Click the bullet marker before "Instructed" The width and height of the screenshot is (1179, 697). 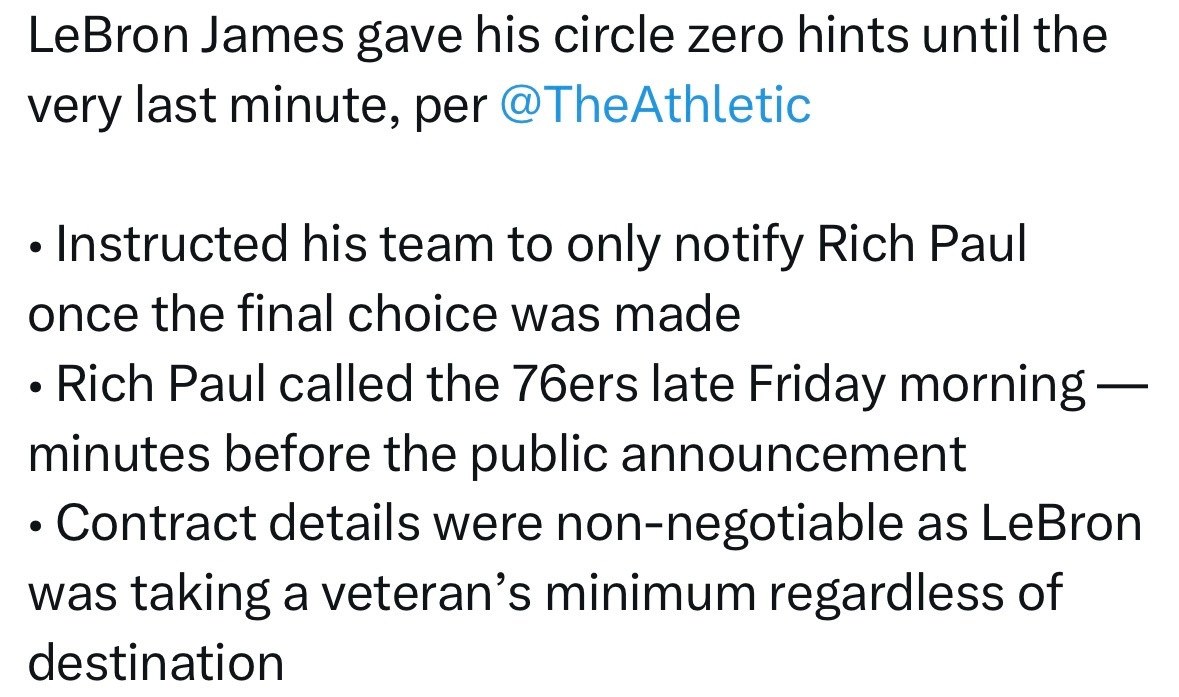(x=35, y=248)
